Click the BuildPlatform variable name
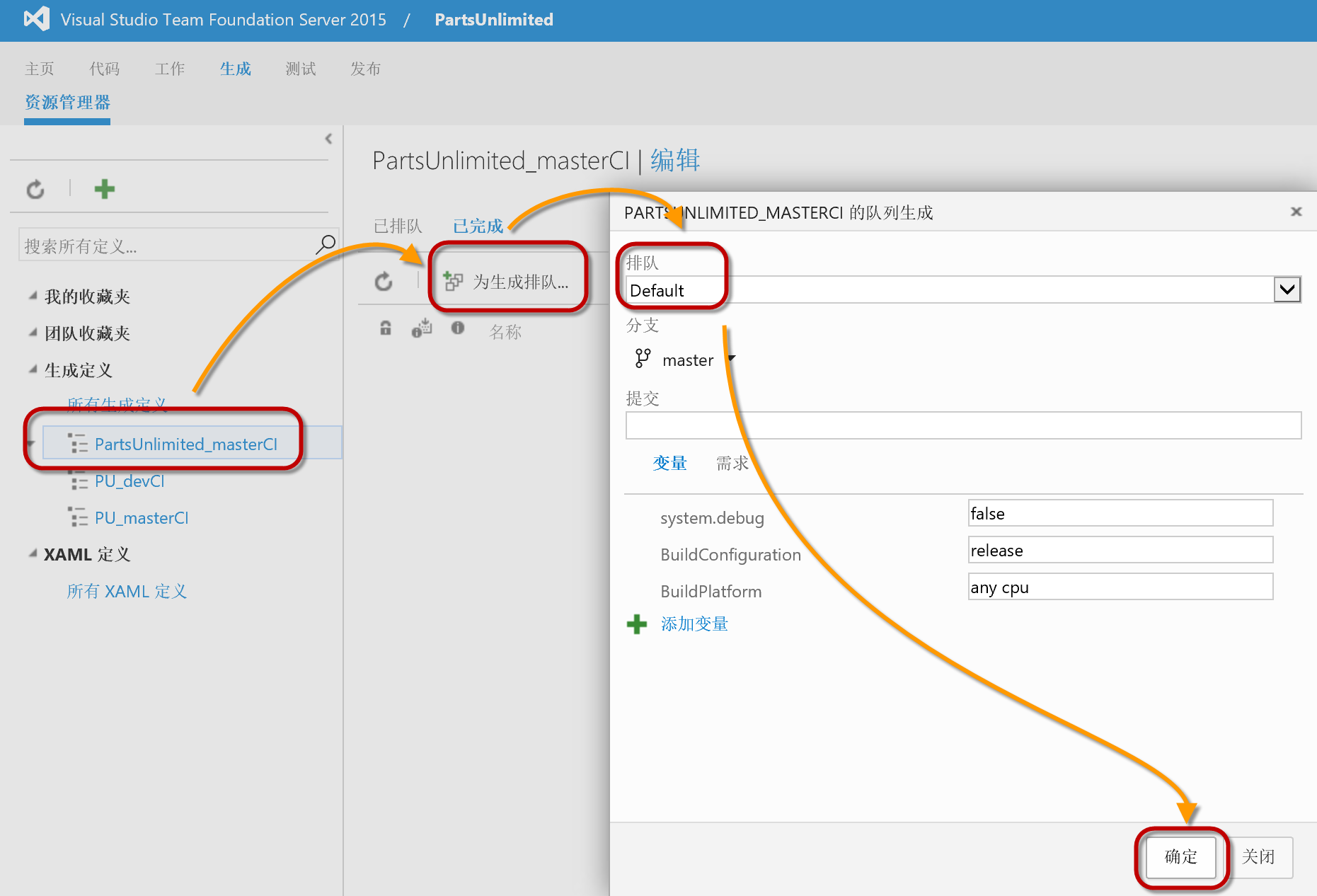 coord(711,592)
